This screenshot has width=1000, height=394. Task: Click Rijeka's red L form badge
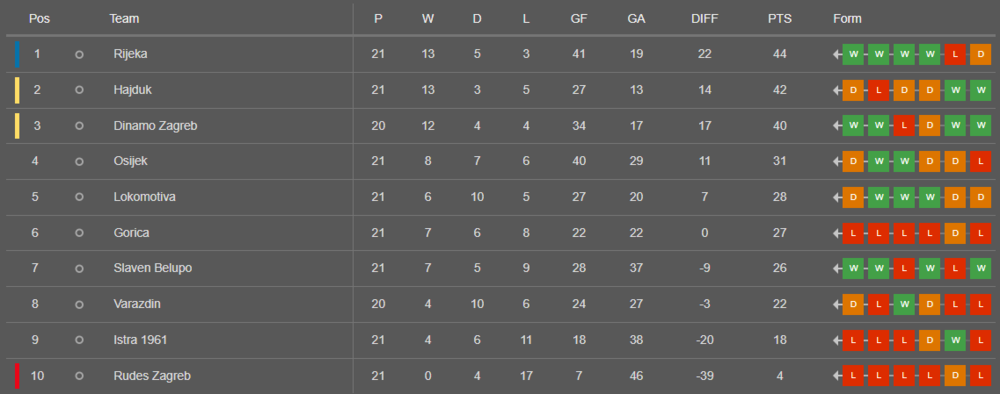(955, 55)
